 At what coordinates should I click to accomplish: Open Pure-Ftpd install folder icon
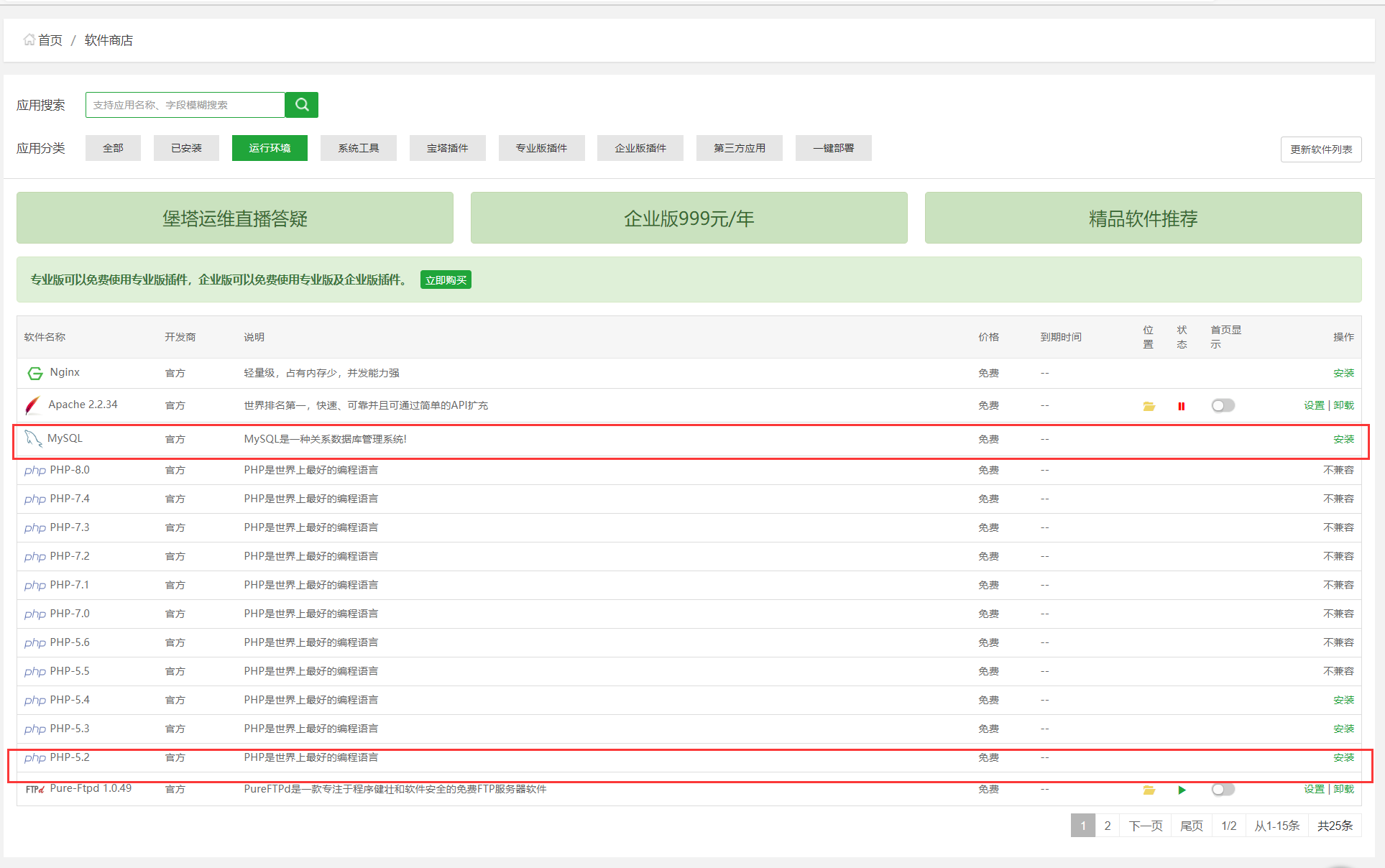(x=1149, y=790)
